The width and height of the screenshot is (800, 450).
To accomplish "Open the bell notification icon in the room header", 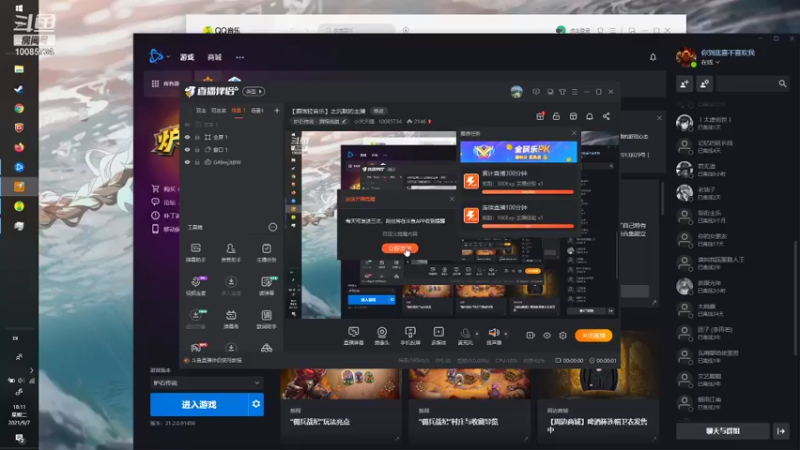I will pos(589,116).
